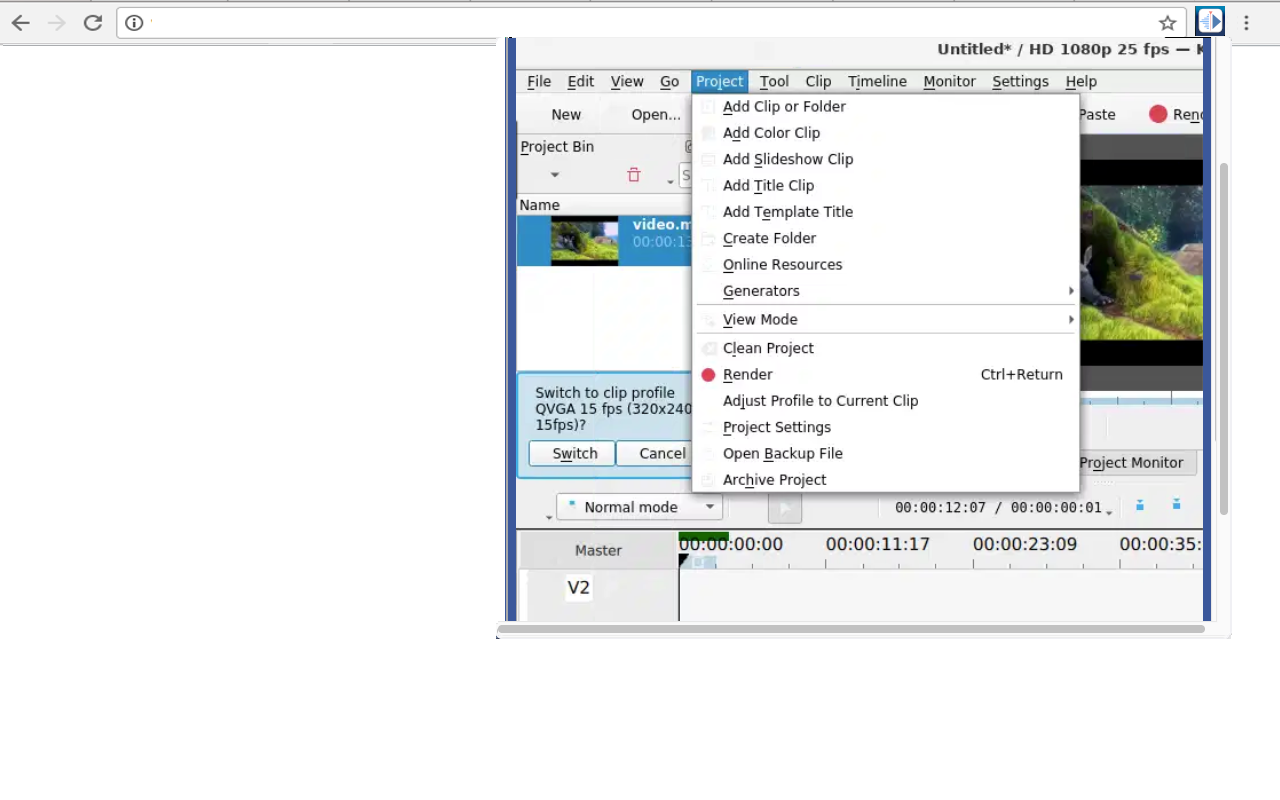The height and width of the screenshot is (800, 1280).
Task: Click the 00:00:23:09 mark on the timeline ruler
Action: point(1025,545)
